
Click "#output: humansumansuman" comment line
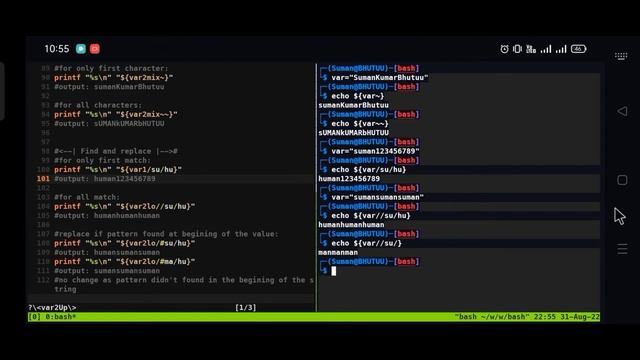click(x=107, y=252)
